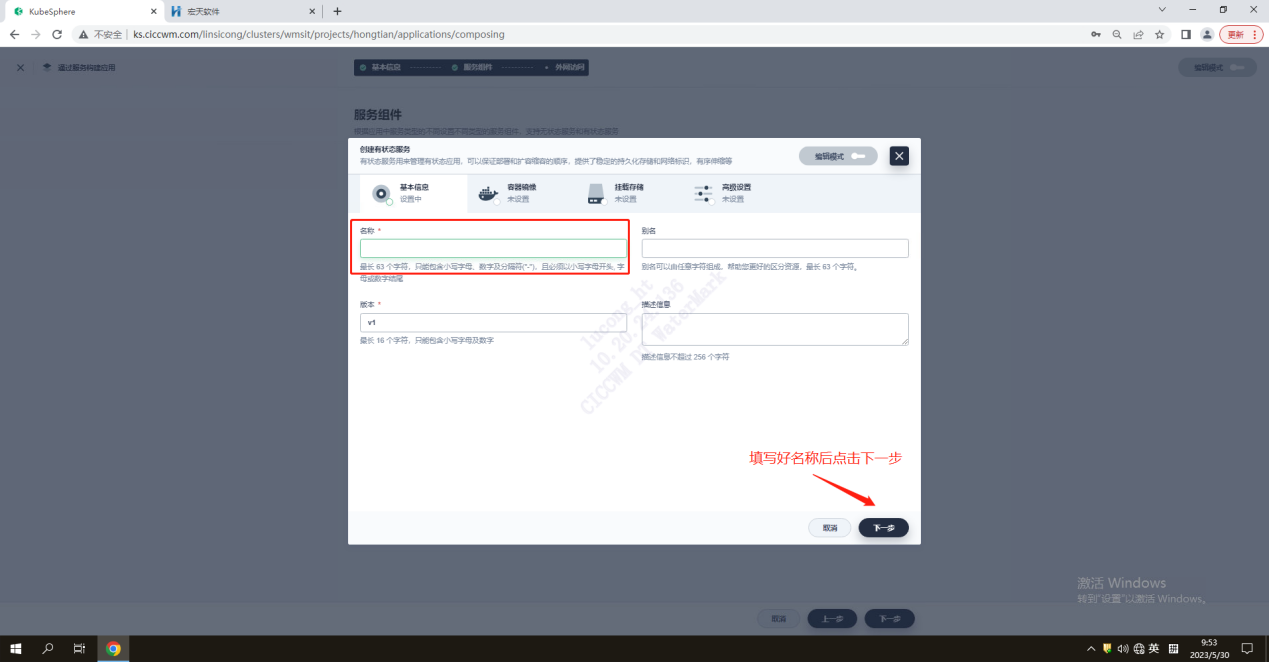Click 下一步 in the dialog footer

(x=884, y=528)
